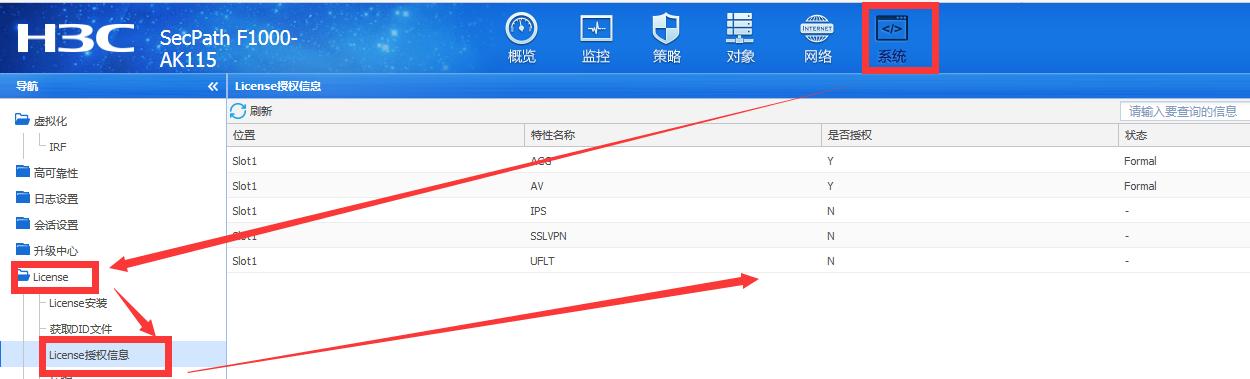Screen dimensions: 1250x379
Task: Open the 网络 network globe icon
Action: (x=818, y=38)
